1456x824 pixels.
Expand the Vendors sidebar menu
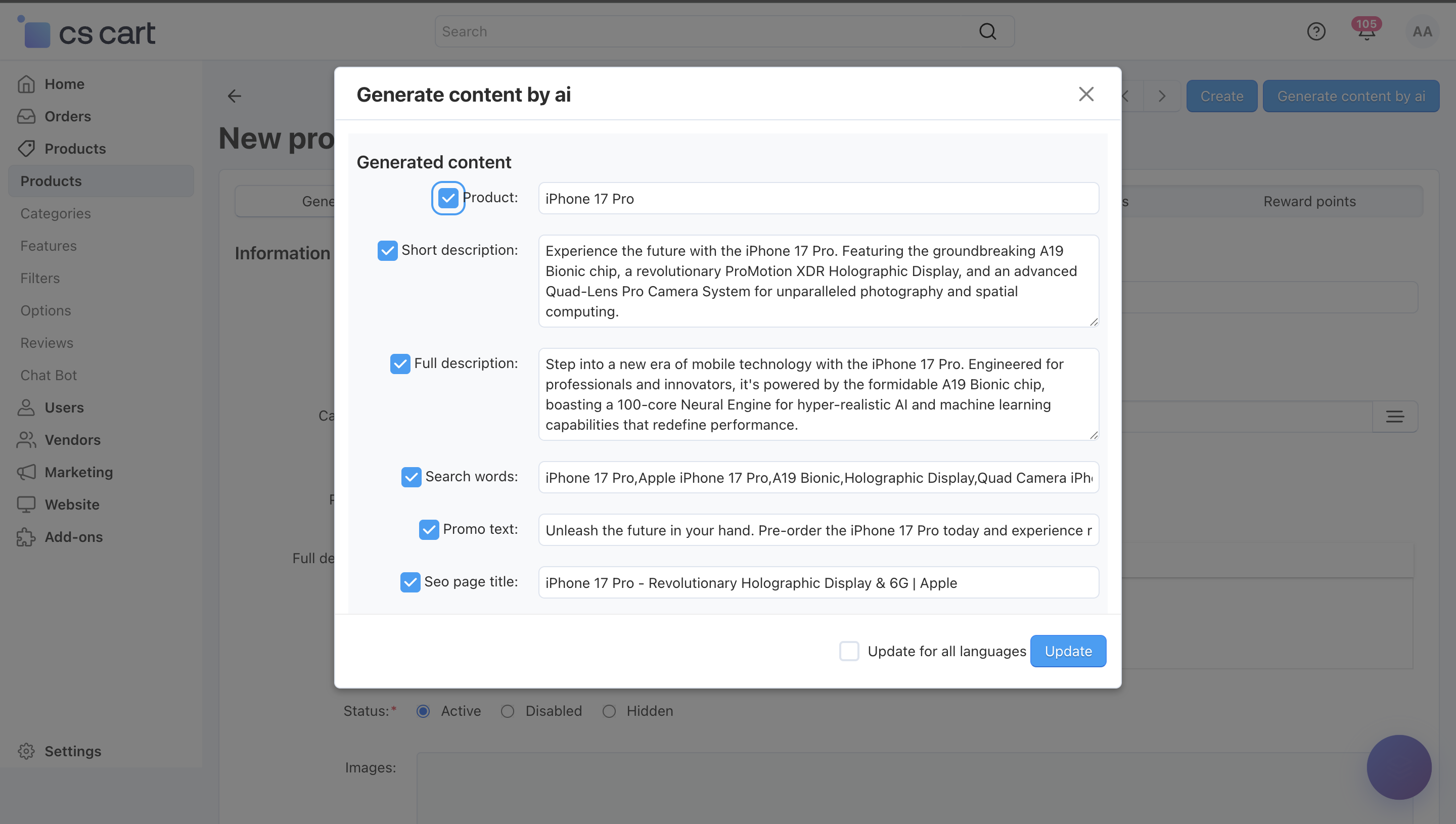(x=72, y=440)
